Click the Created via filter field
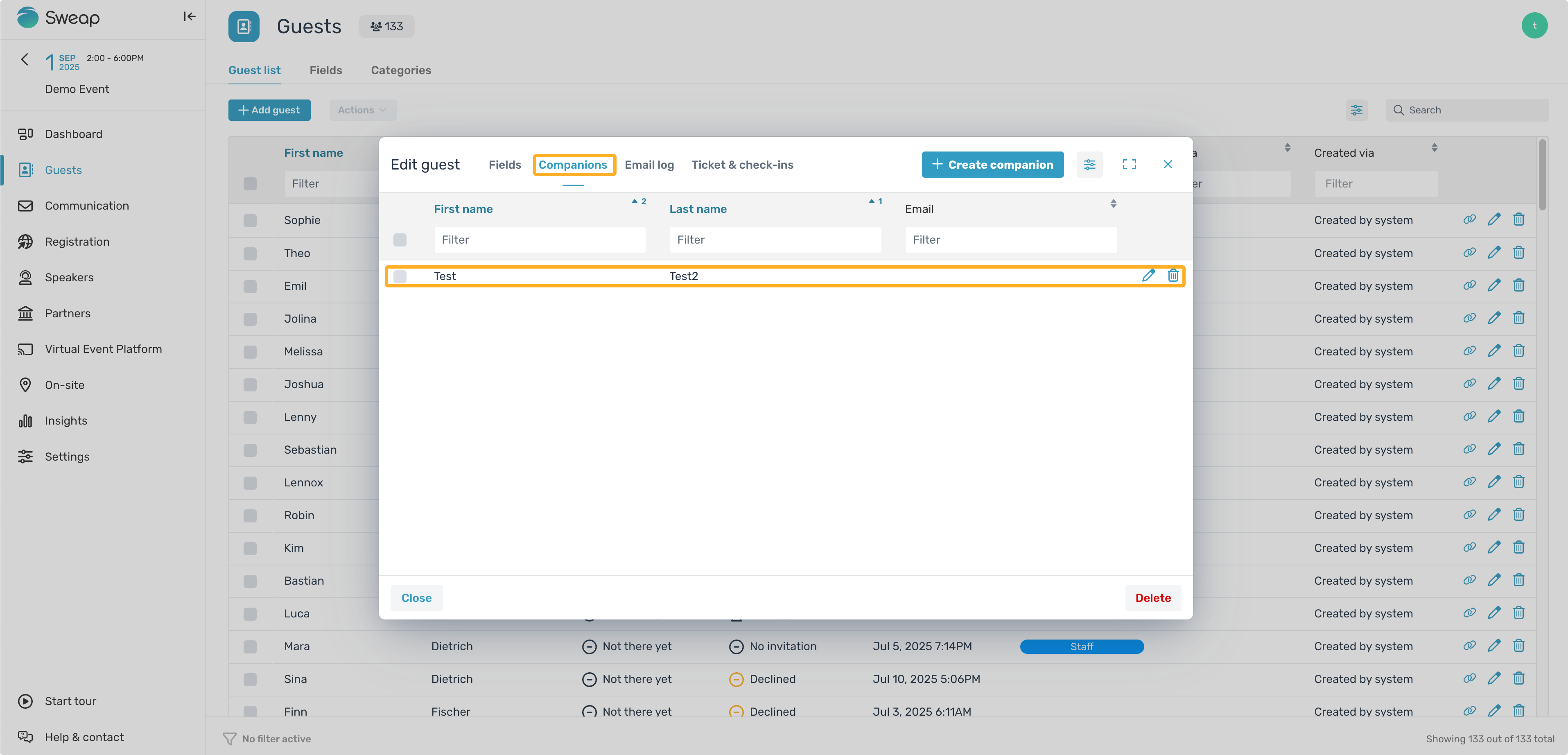Screen dimensions: 1568x755 (x=1376, y=184)
